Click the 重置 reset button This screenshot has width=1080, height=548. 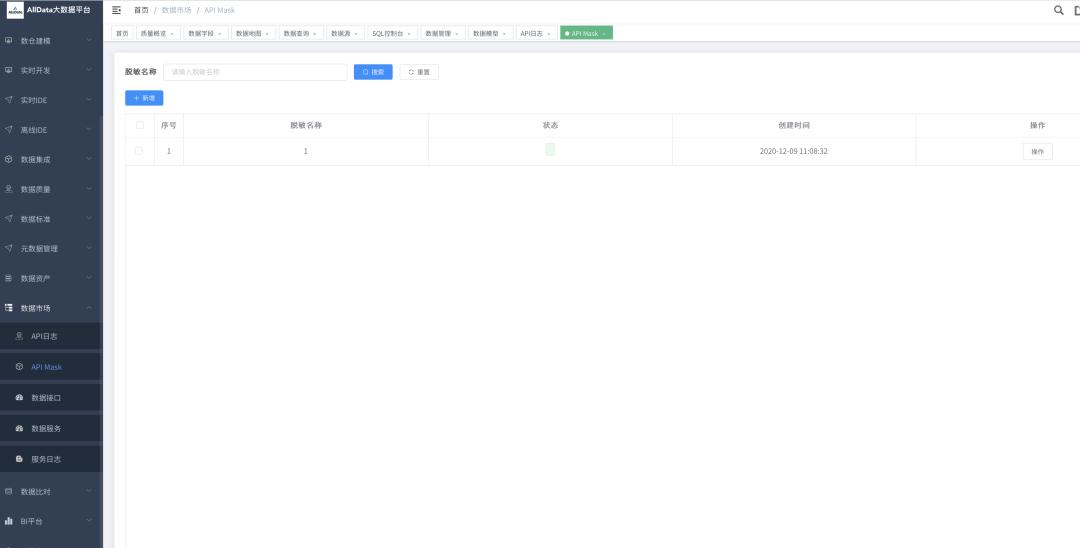click(419, 72)
